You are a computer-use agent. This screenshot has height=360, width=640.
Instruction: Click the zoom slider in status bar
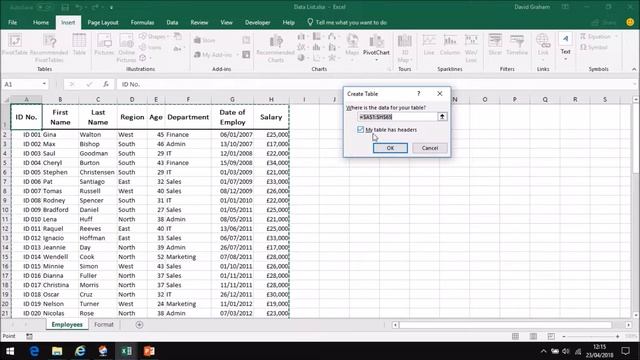(x=591, y=336)
